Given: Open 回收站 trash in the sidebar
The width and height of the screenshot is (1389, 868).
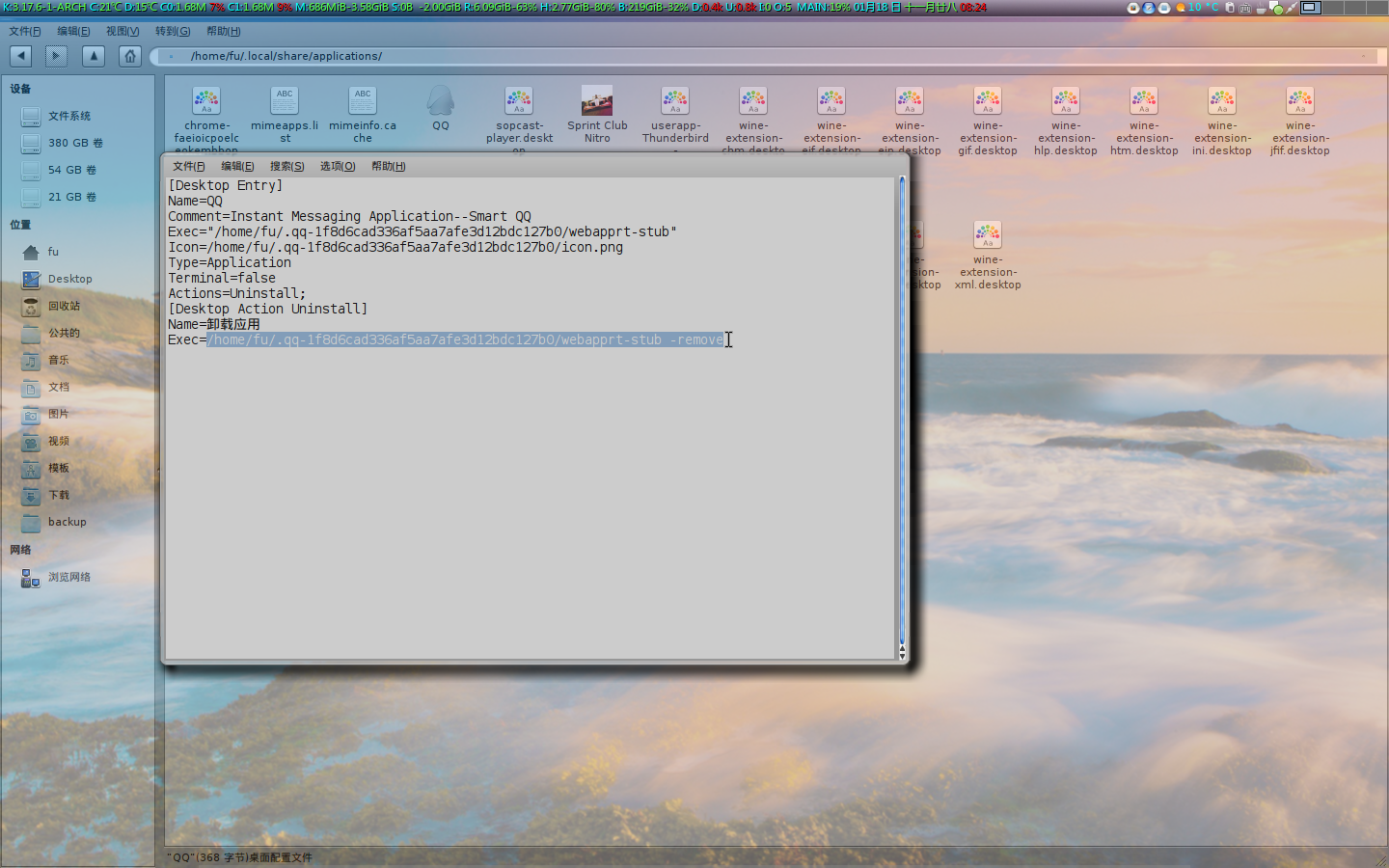Looking at the screenshot, I should pyautogui.click(x=77, y=306).
